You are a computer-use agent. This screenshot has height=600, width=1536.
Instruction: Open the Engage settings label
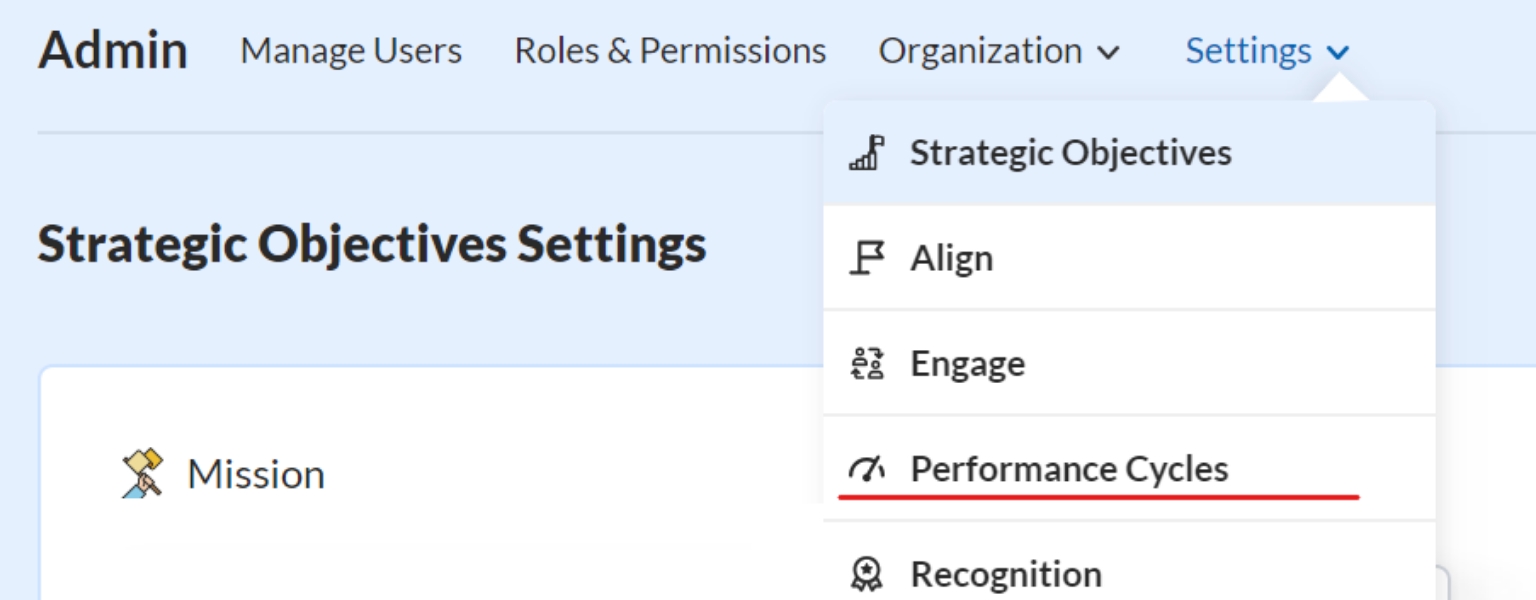pos(967,364)
